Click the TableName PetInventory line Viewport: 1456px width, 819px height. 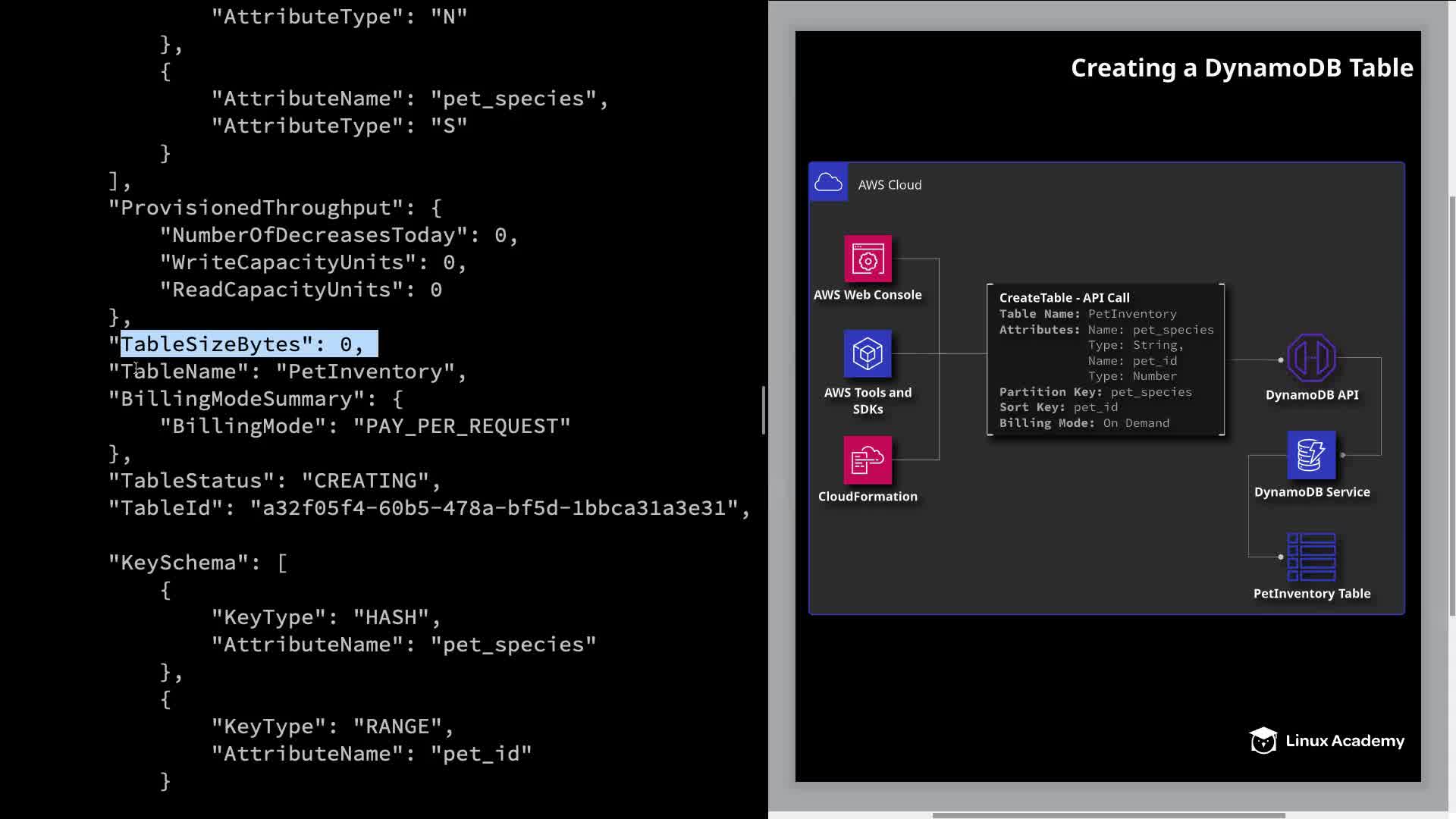pyautogui.click(x=287, y=372)
